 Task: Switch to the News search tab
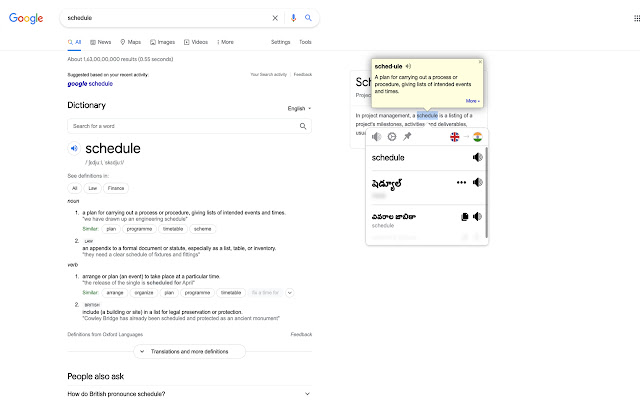click(101, 42)
